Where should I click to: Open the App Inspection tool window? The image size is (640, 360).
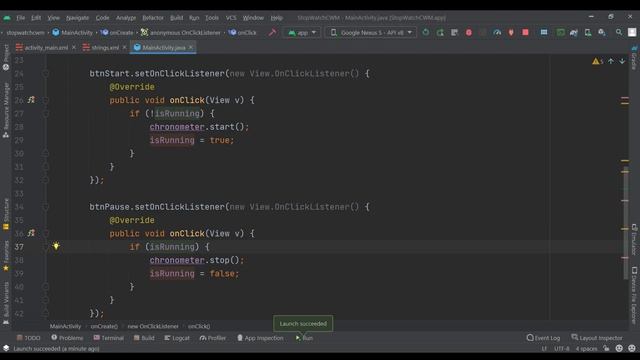click(x=260, y=338)
